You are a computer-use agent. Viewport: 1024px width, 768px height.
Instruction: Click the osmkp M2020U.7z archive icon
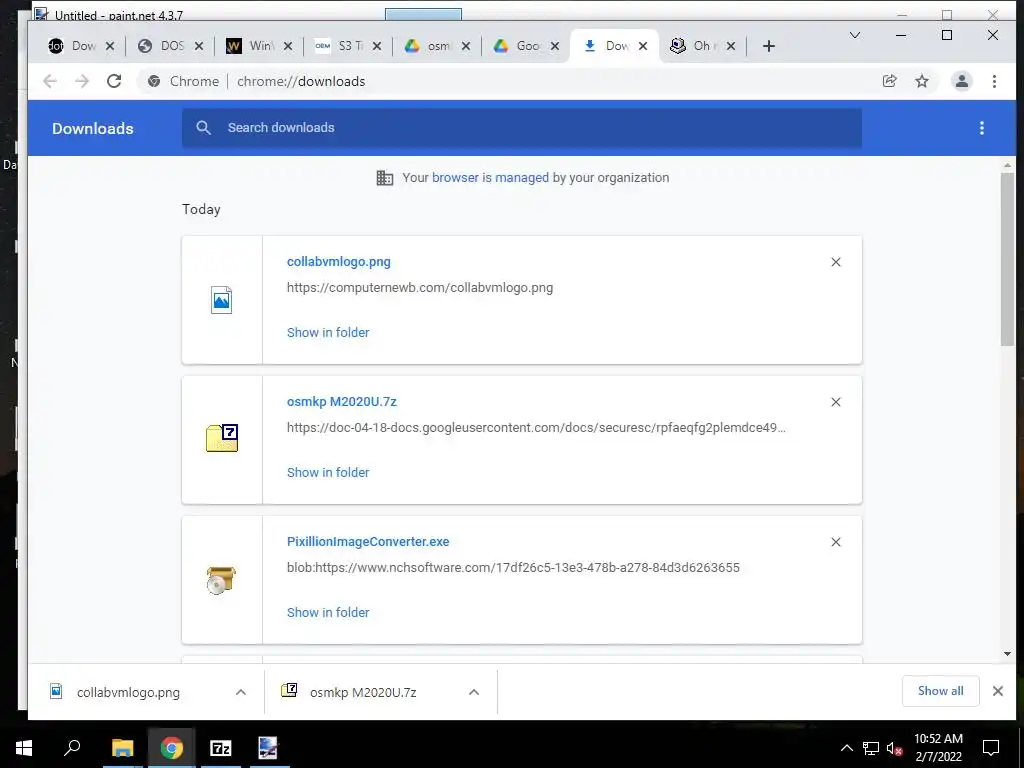pyautogui.click(x=222, y=438)
